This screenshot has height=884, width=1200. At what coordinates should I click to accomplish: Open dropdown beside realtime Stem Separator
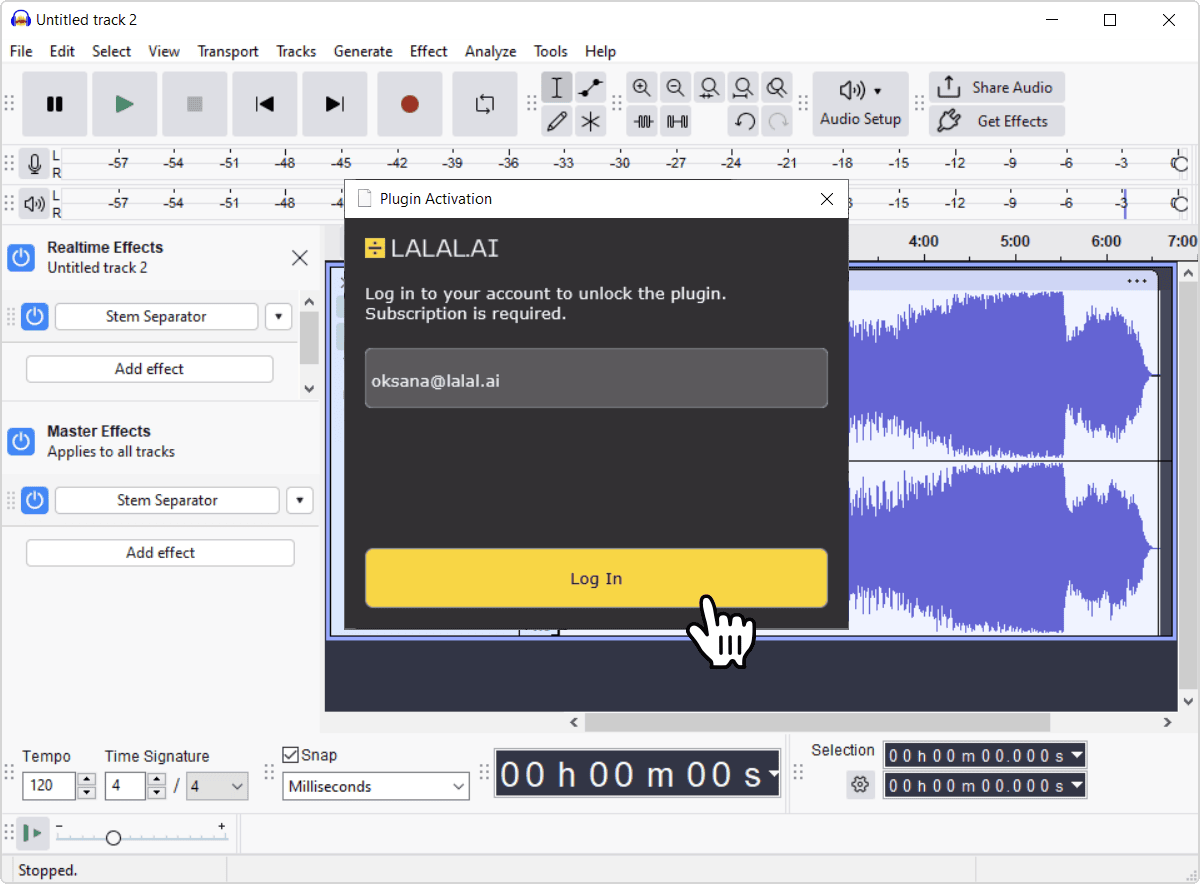[x=278, y=317]
